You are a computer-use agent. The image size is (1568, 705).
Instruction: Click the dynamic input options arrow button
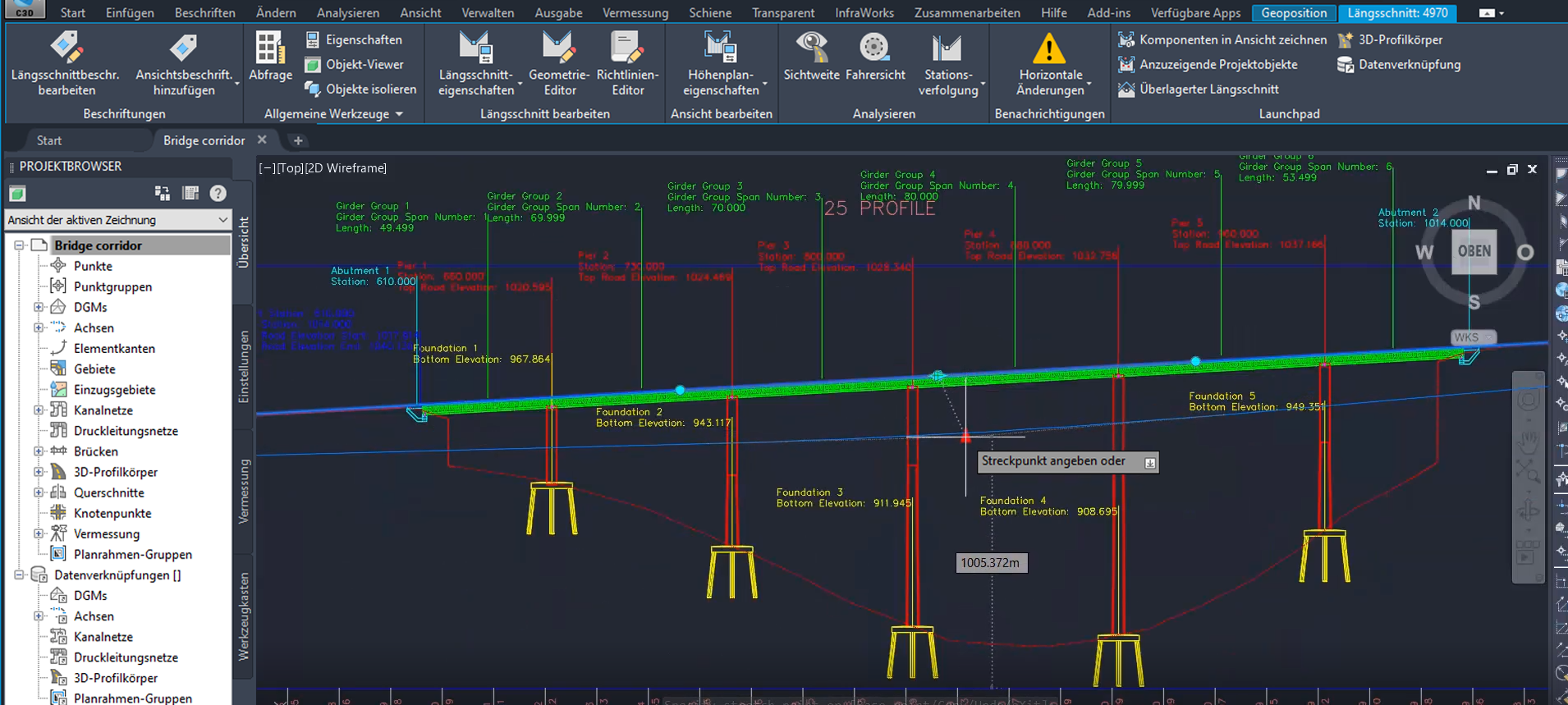tap(1150, 463)
